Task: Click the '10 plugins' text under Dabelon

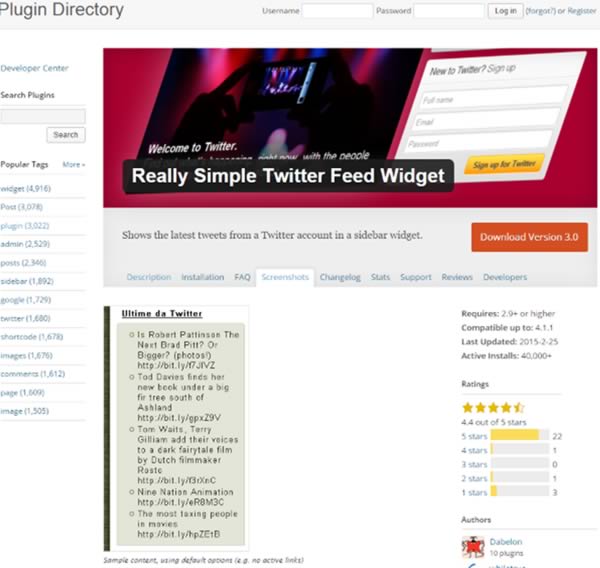Action: point(506,553)
